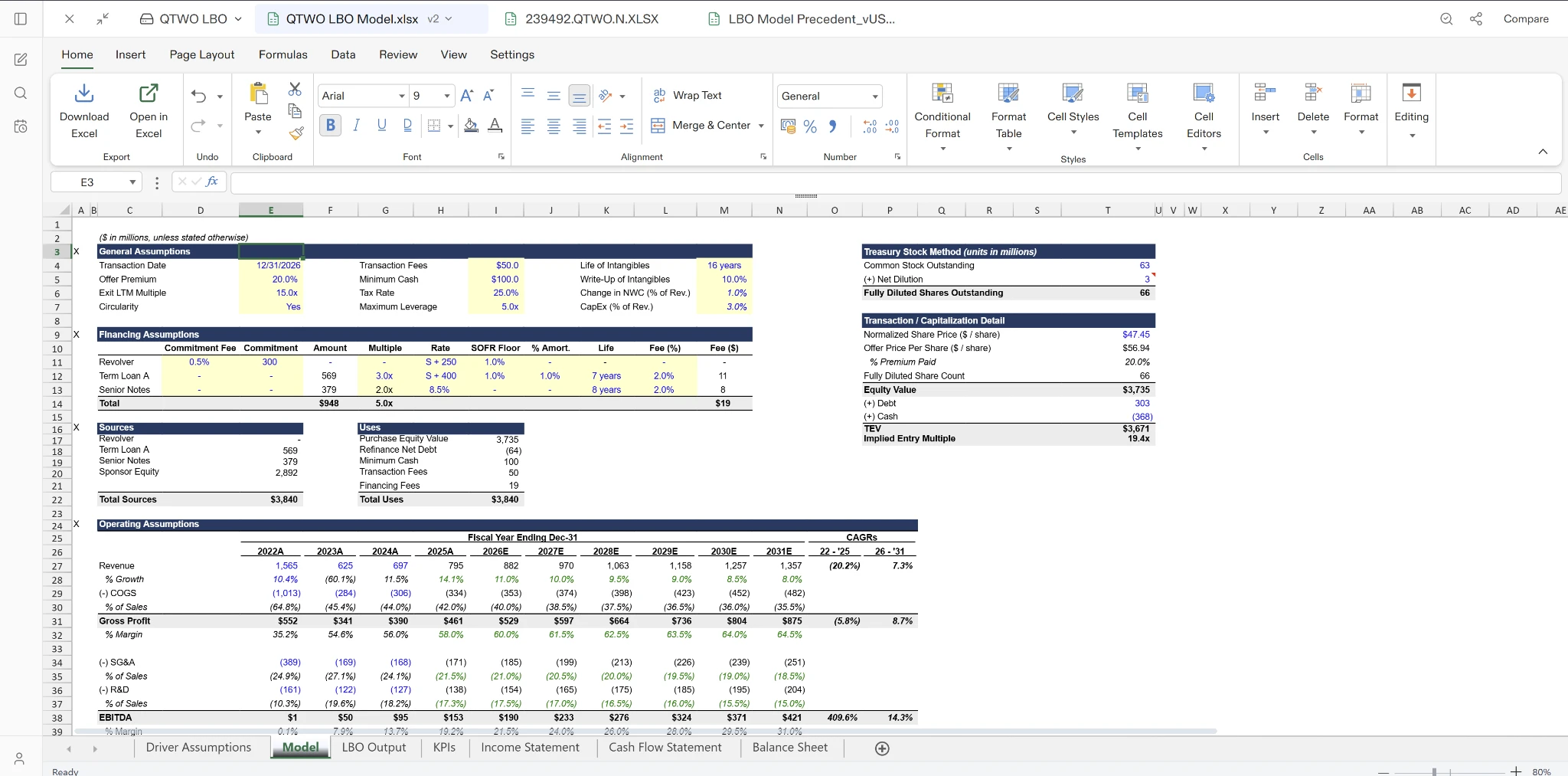The width and height of the screenshot is (1568, 776).
Task: Click Open in Excel icon
Action: pos(149,93)
